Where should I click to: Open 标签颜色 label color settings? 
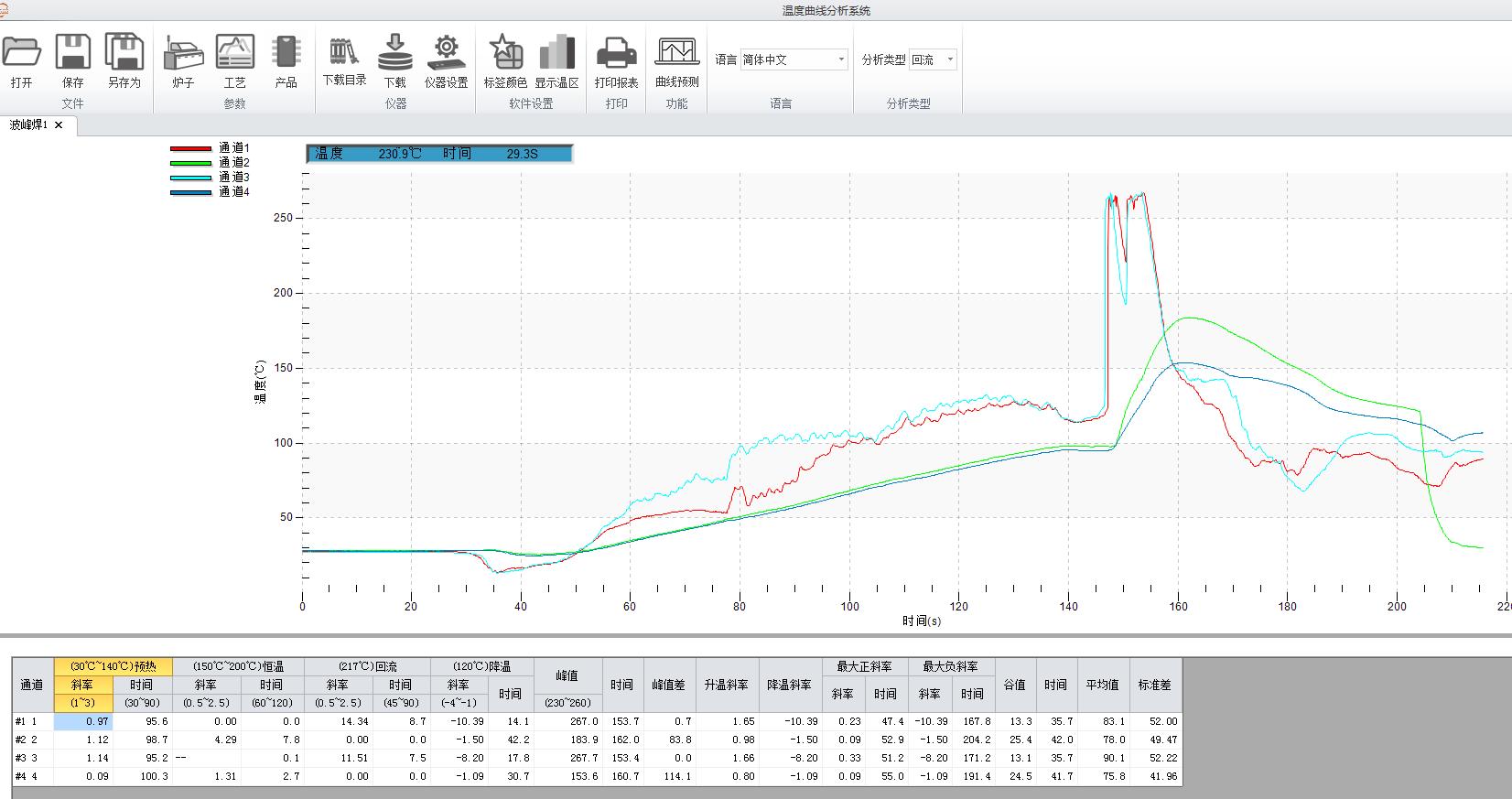tap(505, 53)
